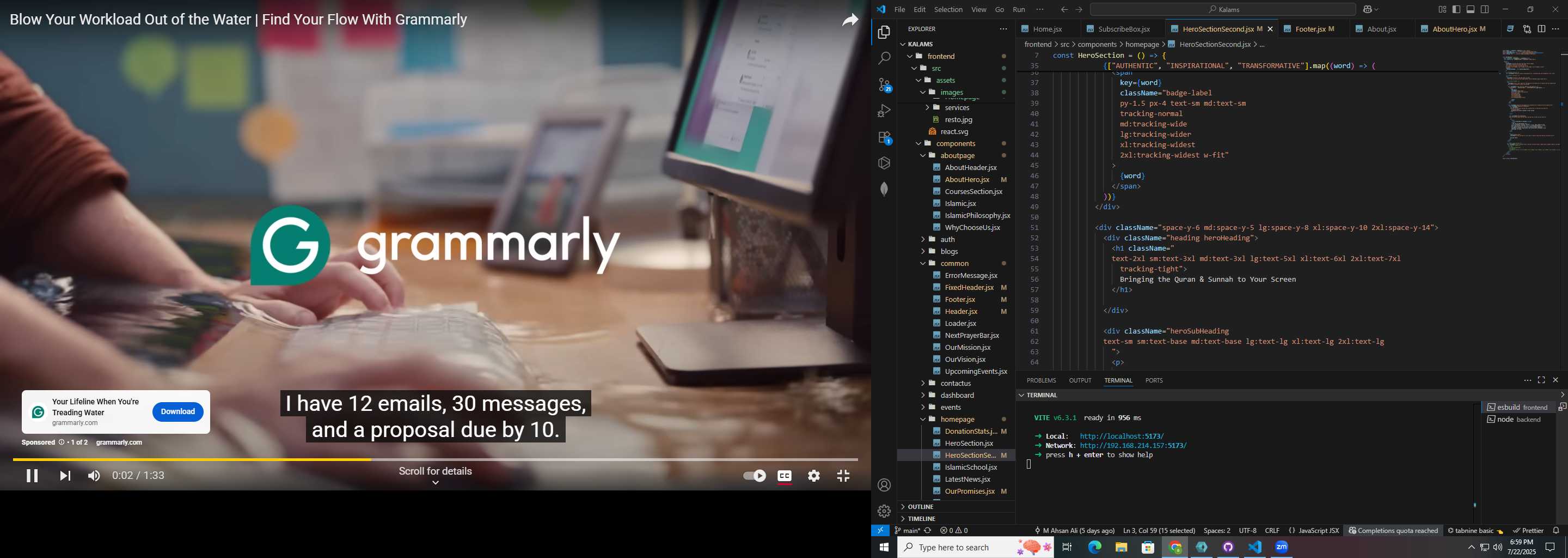Open YouTube player settings gear
The image size is (1568, 558).
(x=814, y=476)
